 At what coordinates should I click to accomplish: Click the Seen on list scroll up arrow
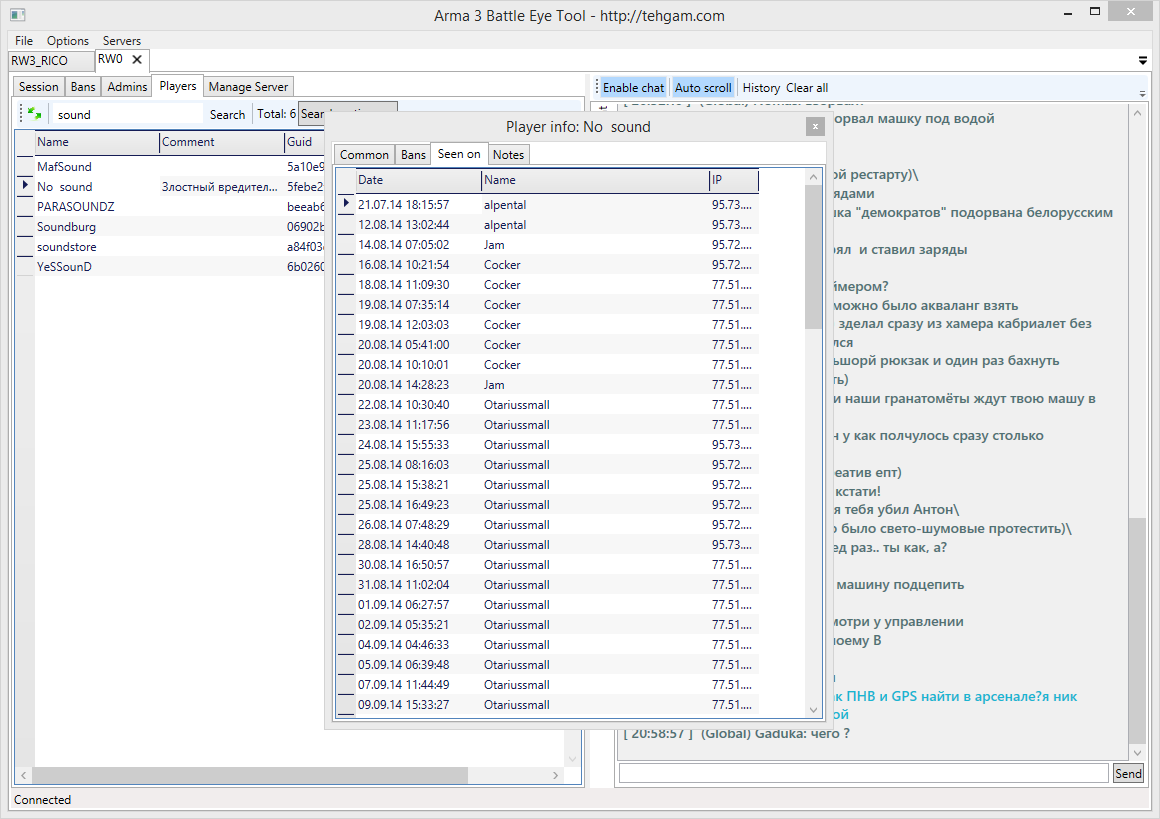pos(813,177)
